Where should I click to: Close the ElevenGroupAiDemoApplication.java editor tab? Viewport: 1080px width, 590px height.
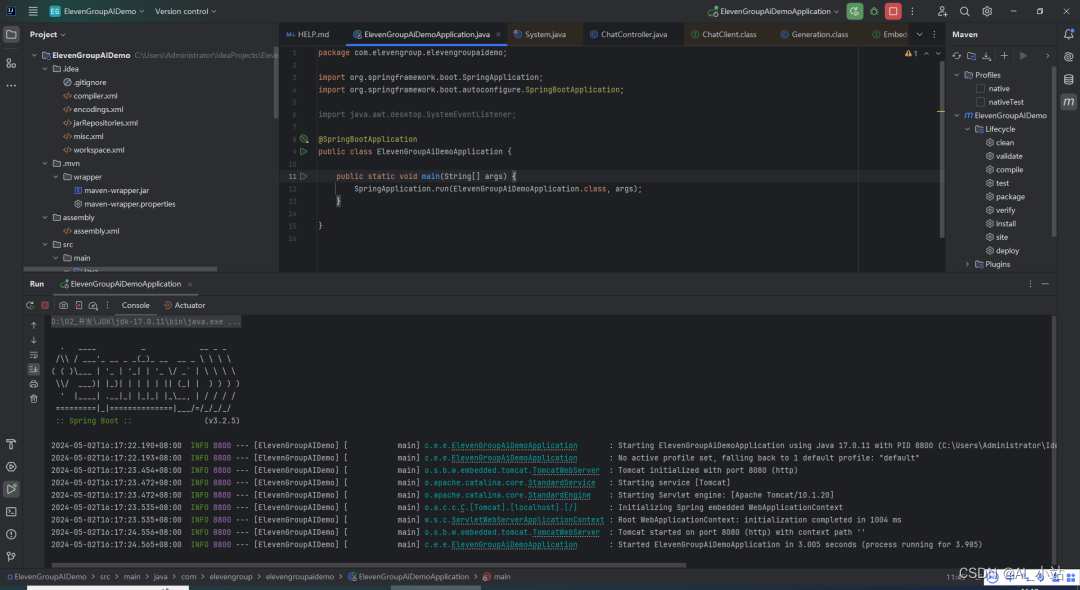[498, 34]
